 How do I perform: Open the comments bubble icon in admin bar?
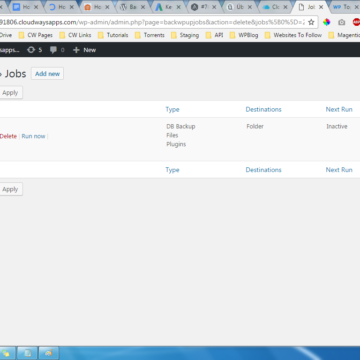57,50
